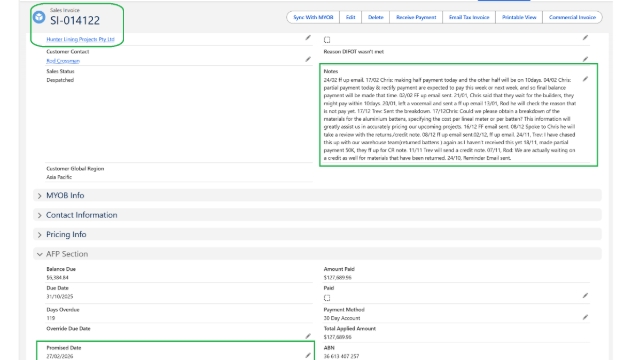Click the Delete button

point(376,17)
